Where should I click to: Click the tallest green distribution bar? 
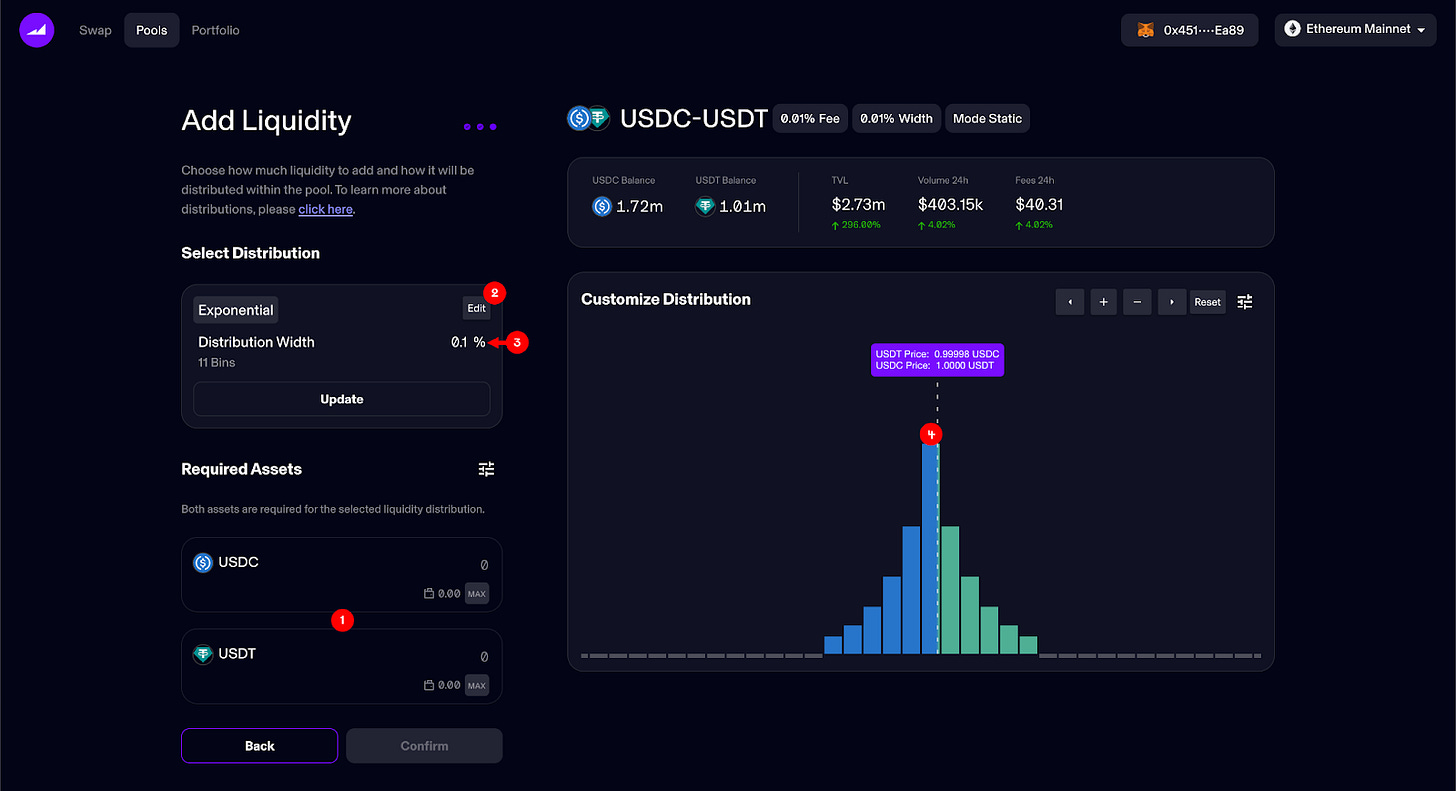(950, 590)
